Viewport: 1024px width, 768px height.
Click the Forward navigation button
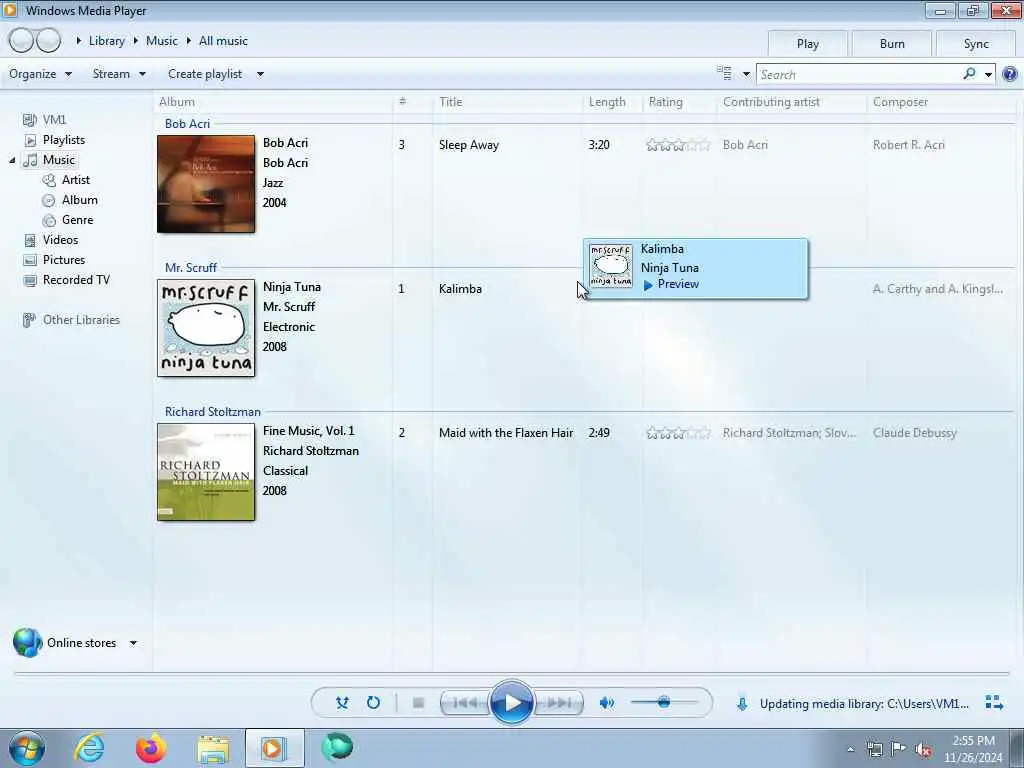point(48,40)
